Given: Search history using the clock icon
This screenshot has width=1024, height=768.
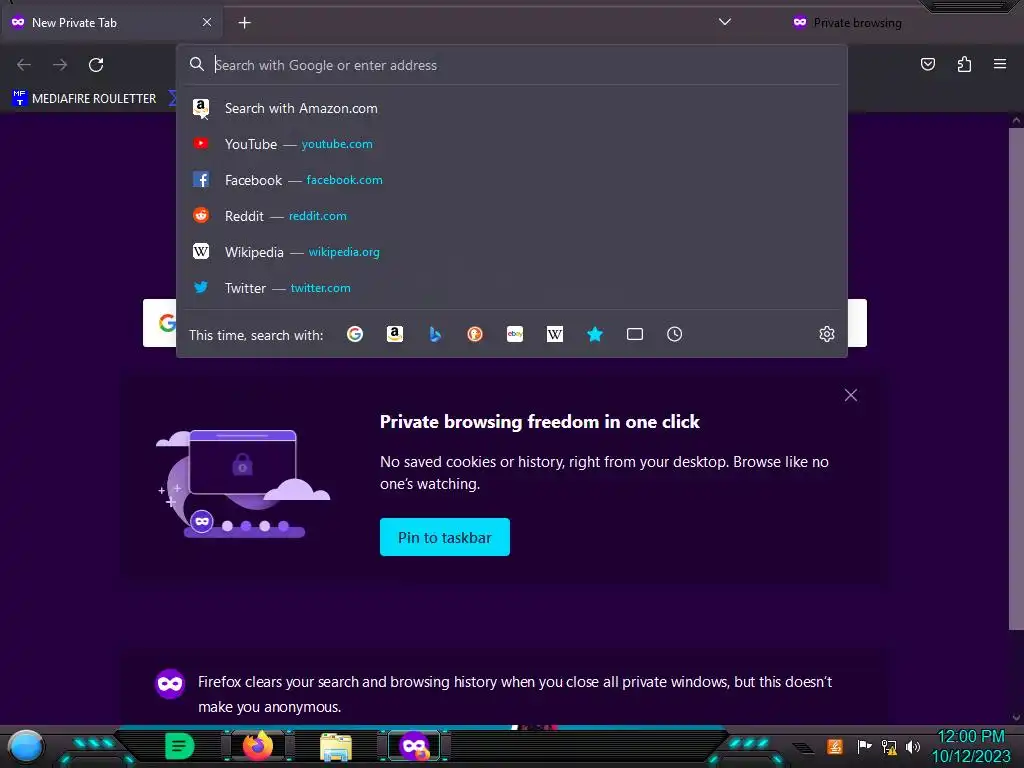Looking at the screenshot, I should pyautogui.click(x=675, y=334).
